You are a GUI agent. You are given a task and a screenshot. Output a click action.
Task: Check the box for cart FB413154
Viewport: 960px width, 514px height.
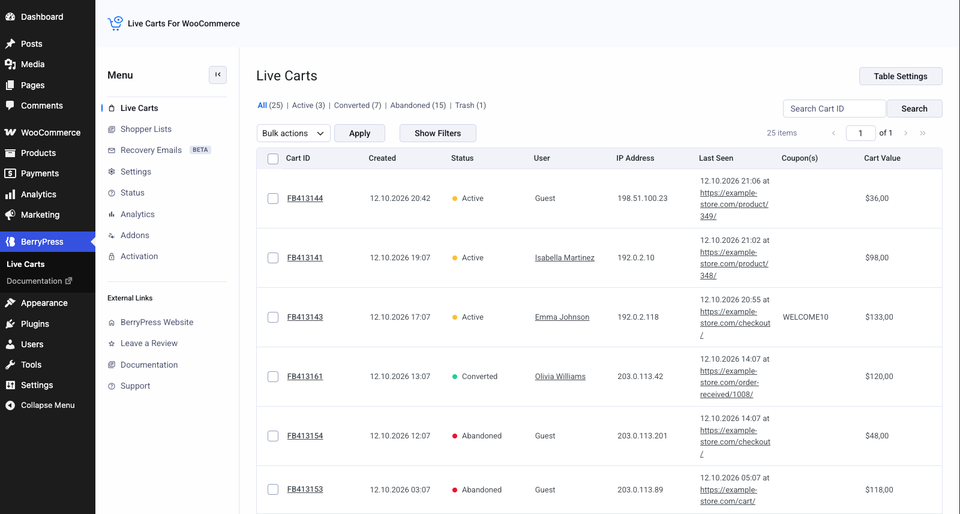coord(273,436)
